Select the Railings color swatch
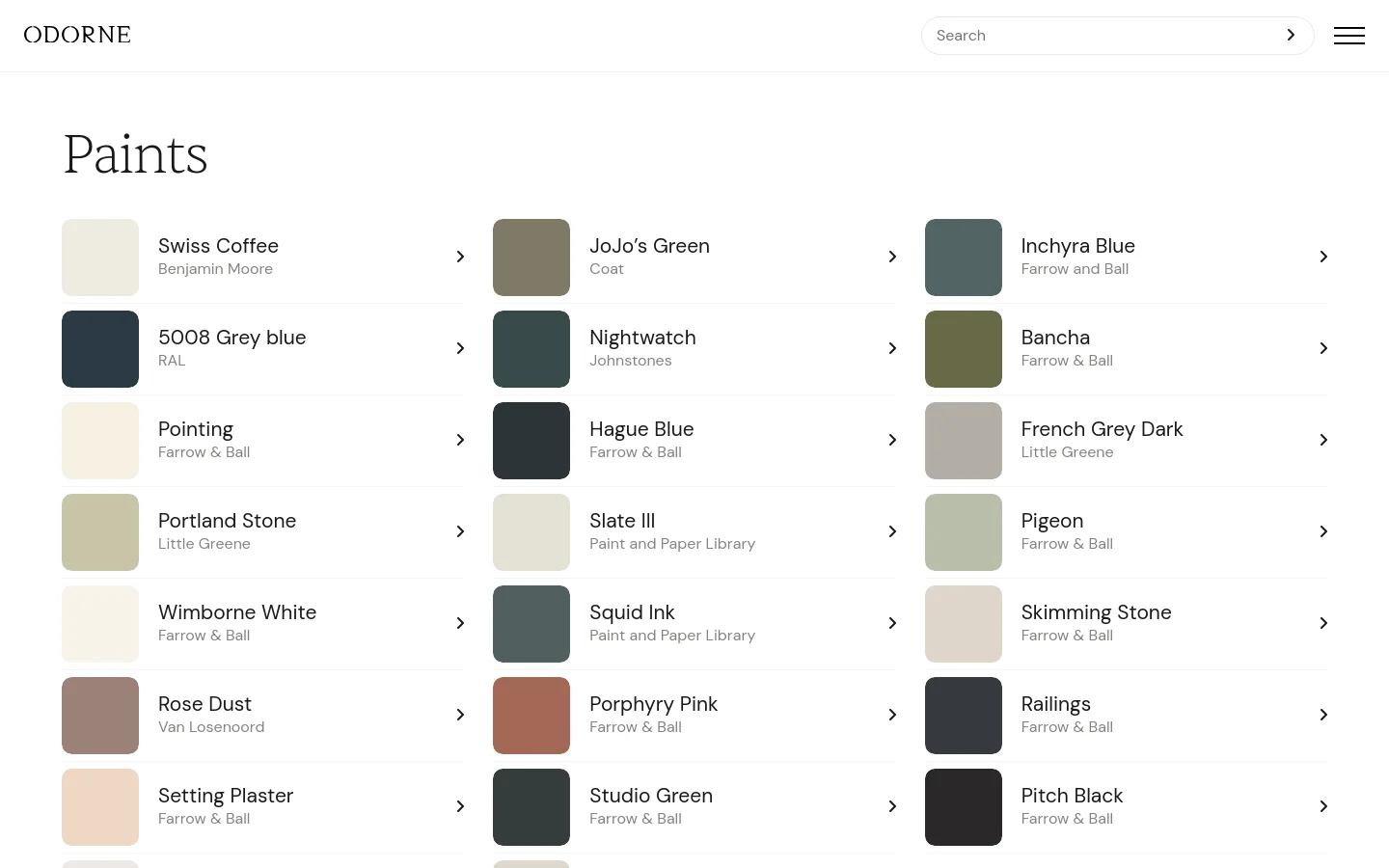 [x=964, y=716]
